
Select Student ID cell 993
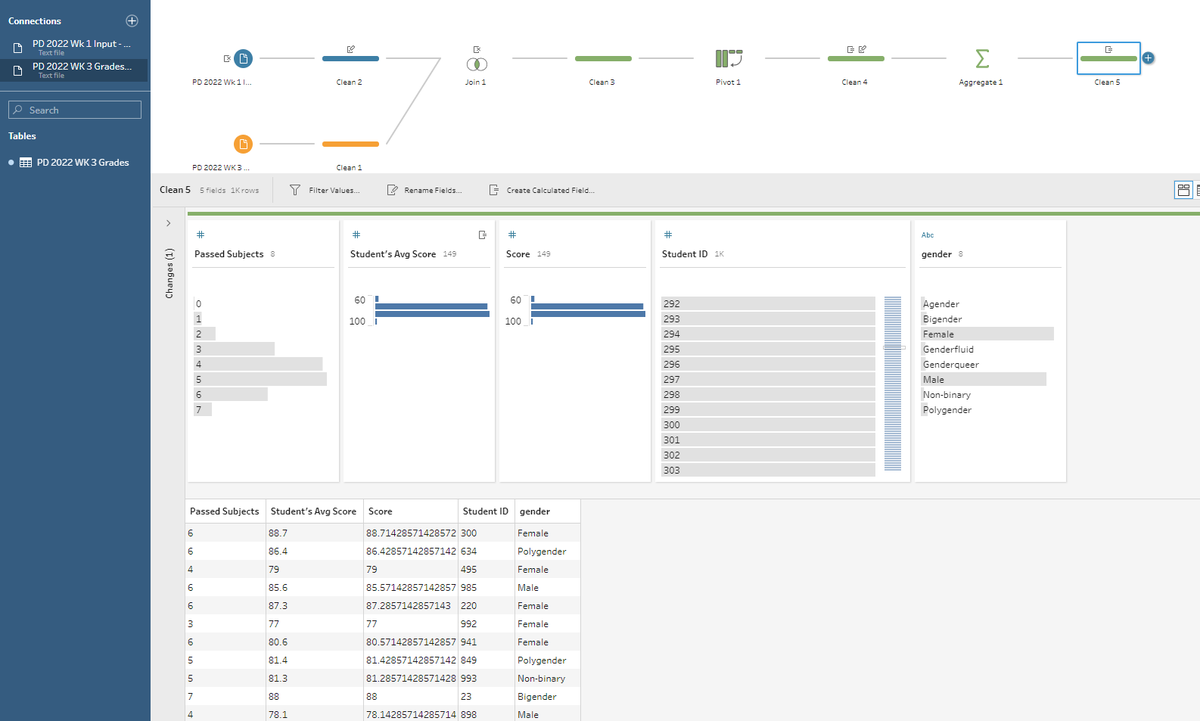[x=485, y=678]
